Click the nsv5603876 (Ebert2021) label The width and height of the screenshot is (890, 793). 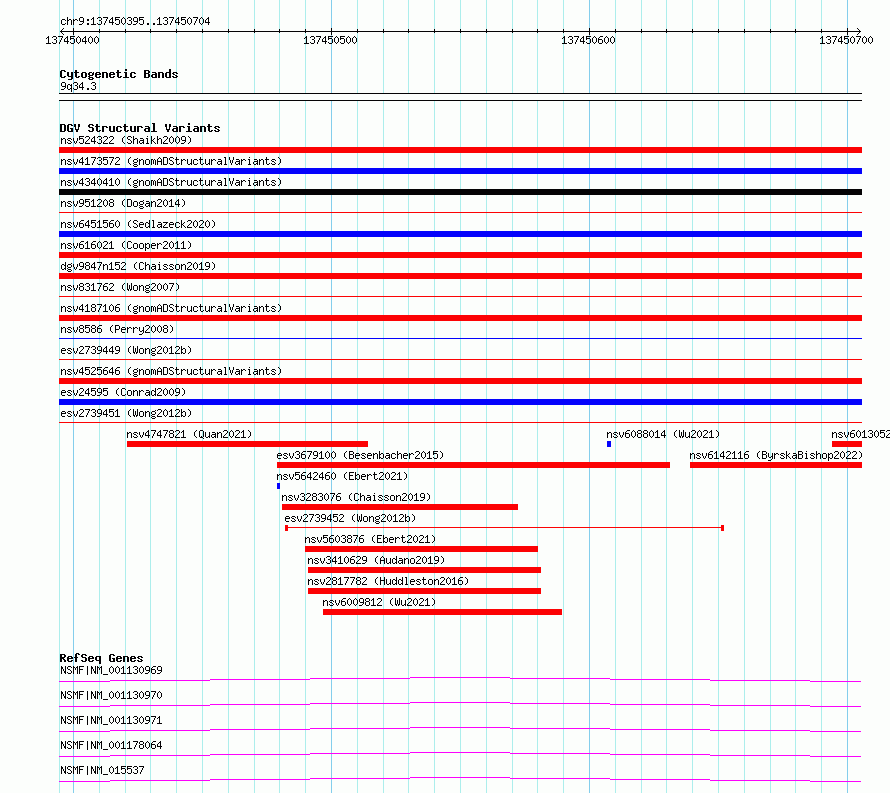click(370, 539)
